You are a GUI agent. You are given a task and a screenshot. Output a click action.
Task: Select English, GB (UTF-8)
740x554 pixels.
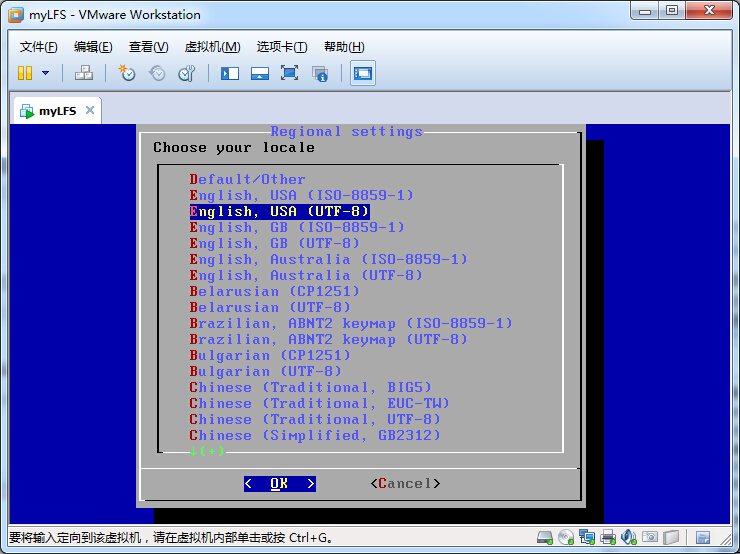(x=275, y=243)
